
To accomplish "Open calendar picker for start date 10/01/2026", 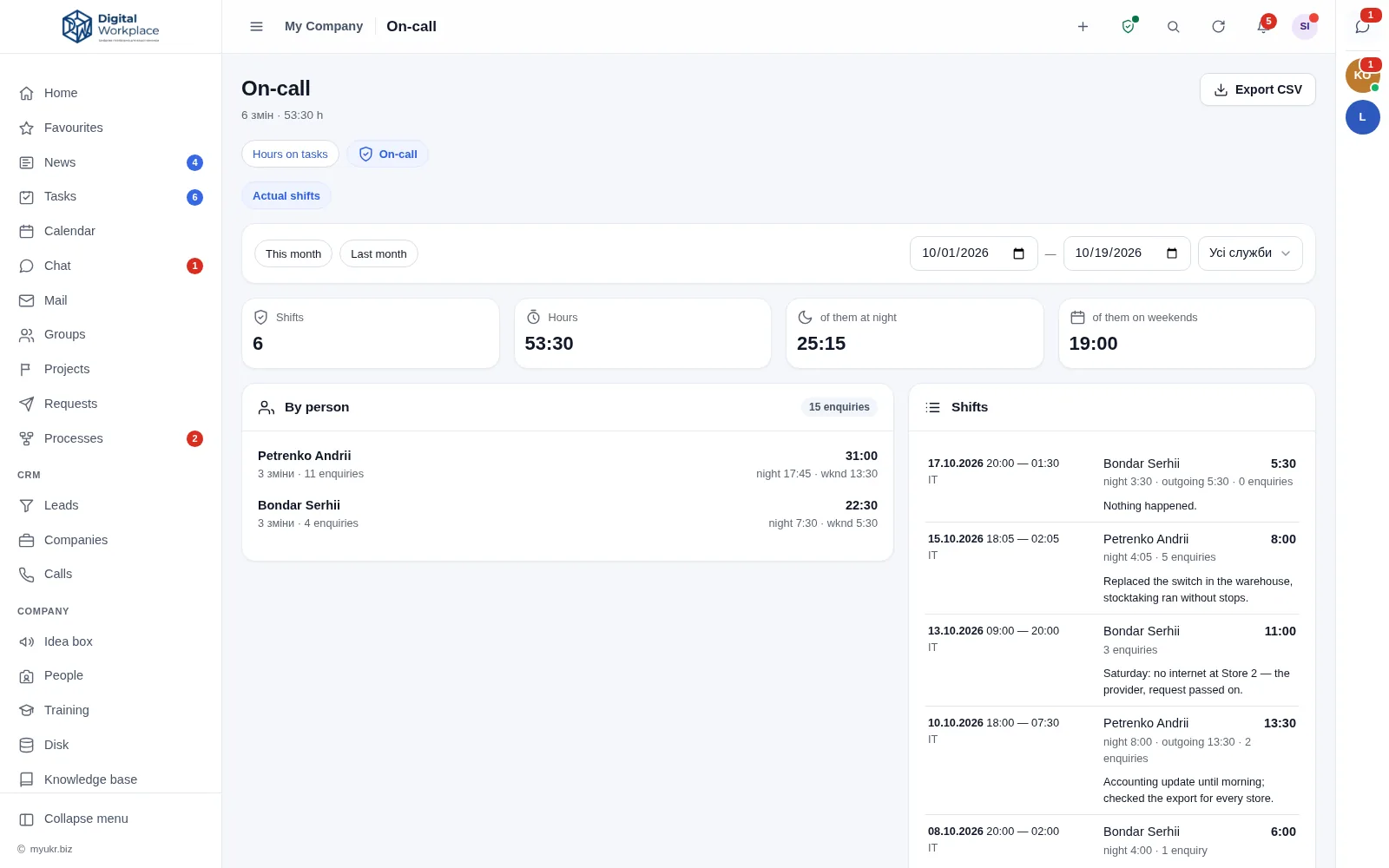I will 1019,253.
